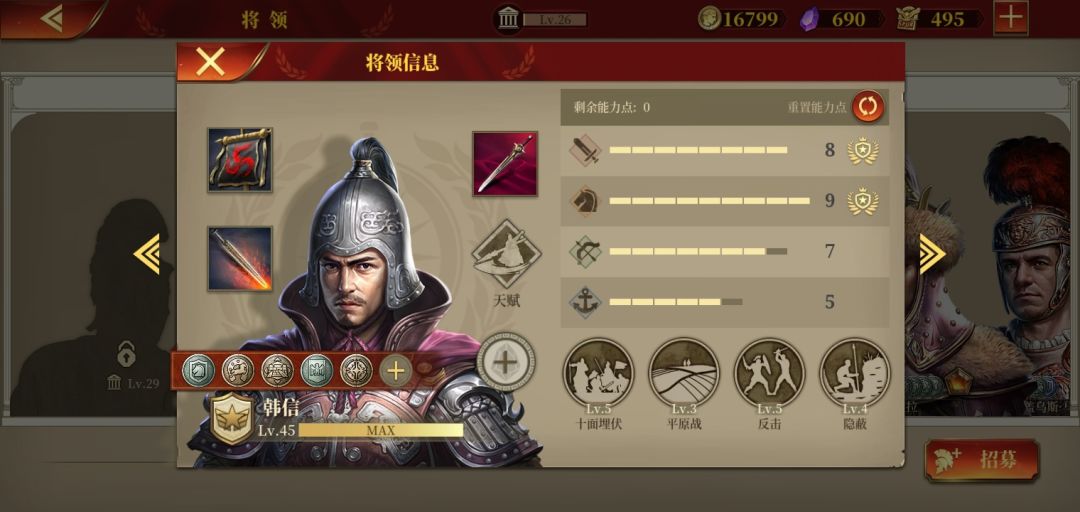Go to the next general with right chevron
The height and width of the screenshot is (512, 1080).
pyautogui.click(x=933, y=254)
